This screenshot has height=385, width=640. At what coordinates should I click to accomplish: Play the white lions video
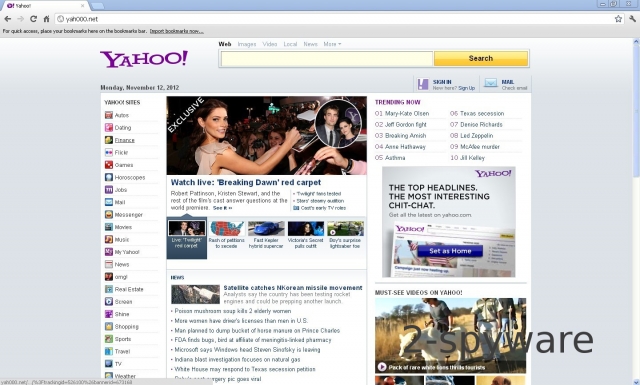click(x=382, y=367)
